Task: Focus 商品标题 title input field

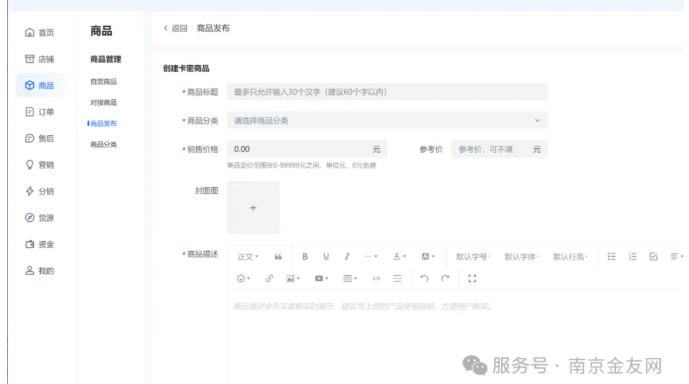Action: 387,92
